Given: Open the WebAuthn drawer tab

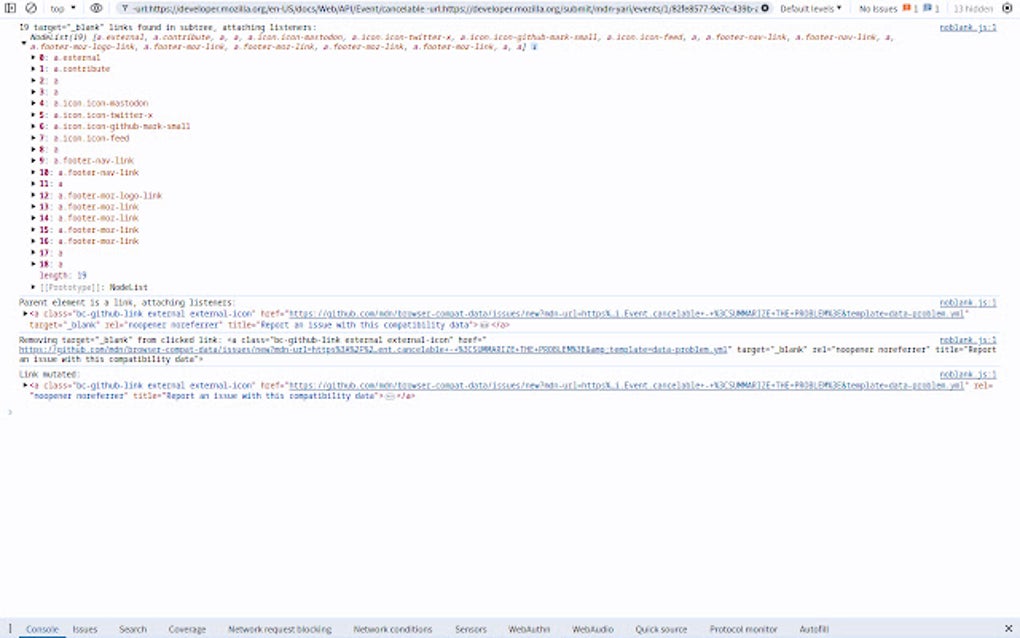Looking at the screenshot, I should click(527, 629).
